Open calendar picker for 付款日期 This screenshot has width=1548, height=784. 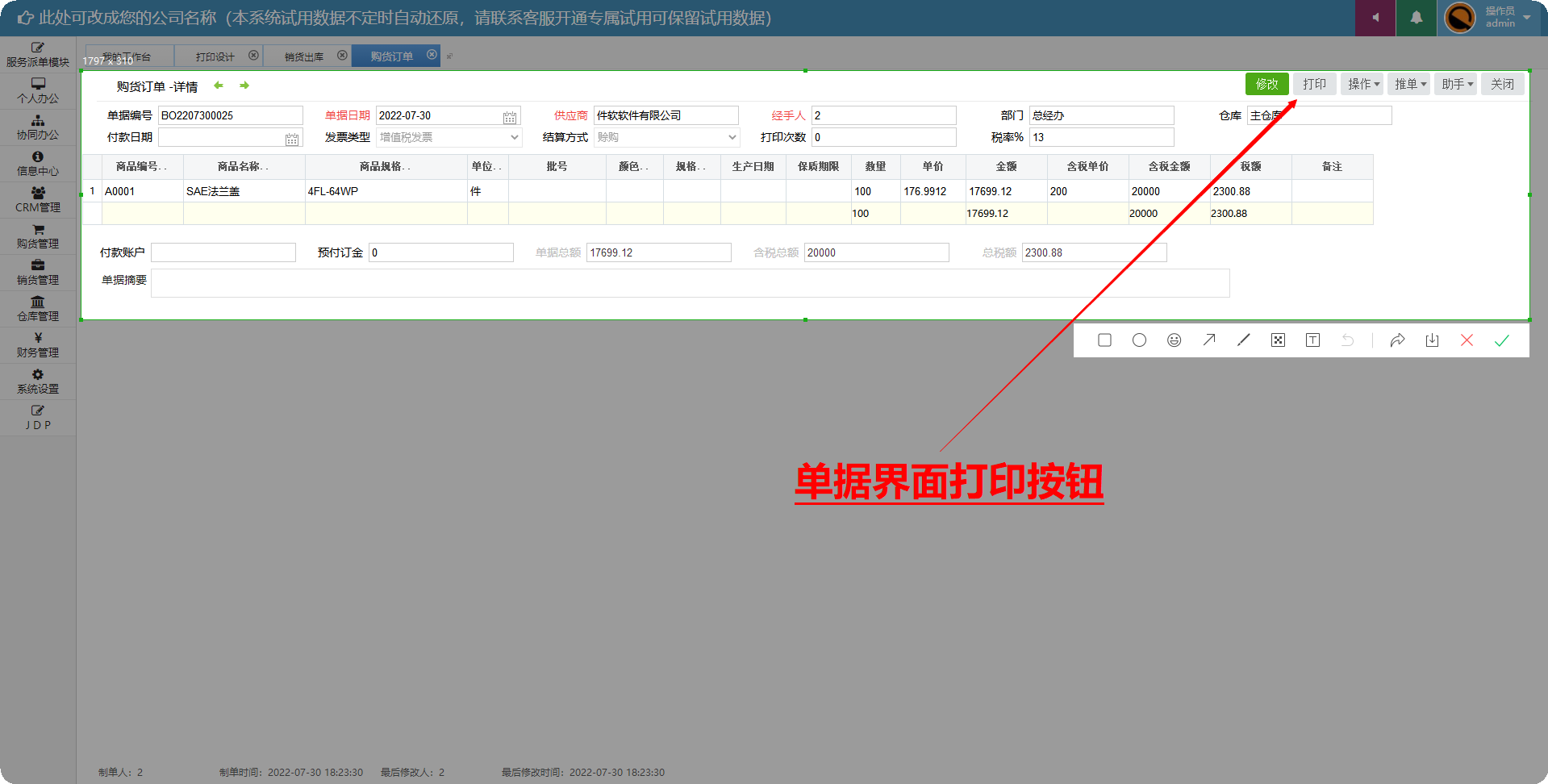tap(292, 139)
